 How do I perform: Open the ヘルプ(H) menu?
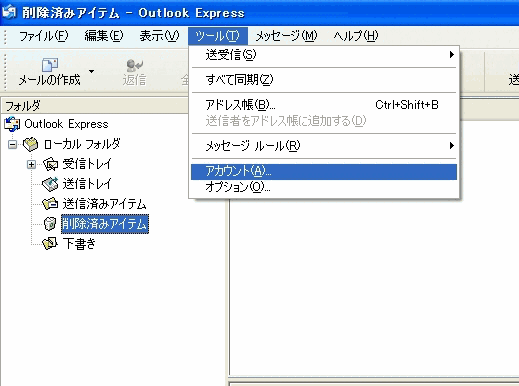356,36
